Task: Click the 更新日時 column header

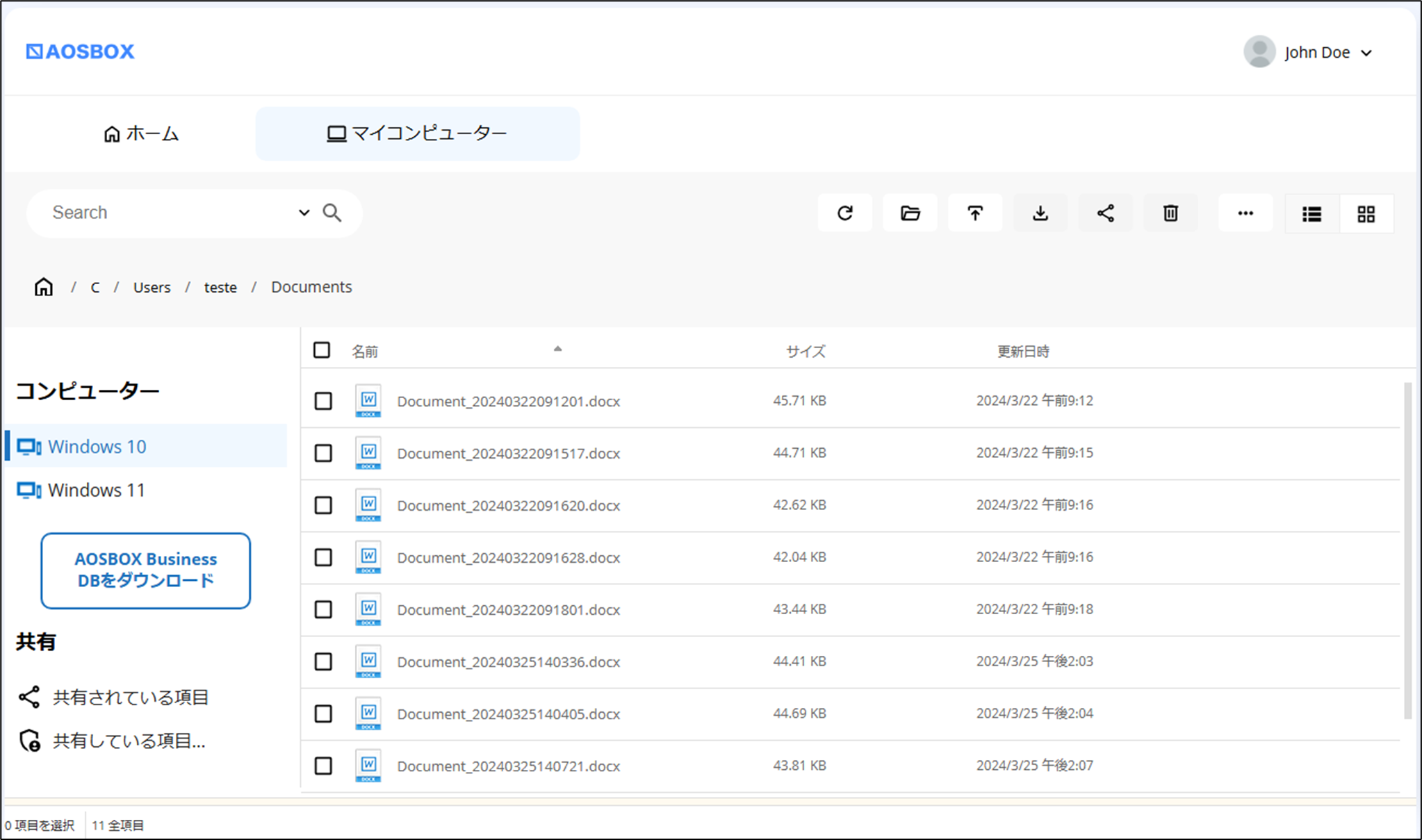Action: 1023,352
